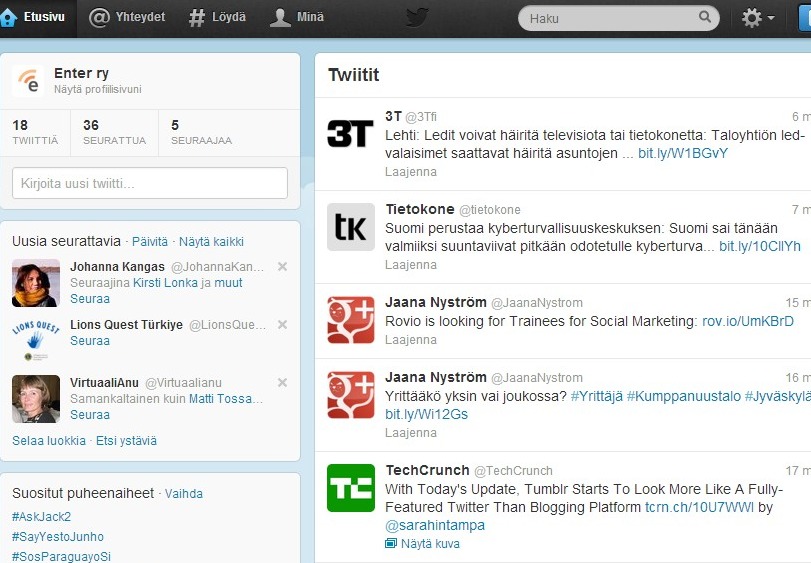Click Jaana Nyström avatar on Yrittääkö tweet
This screenshot has height=563, width=811.
351,394
